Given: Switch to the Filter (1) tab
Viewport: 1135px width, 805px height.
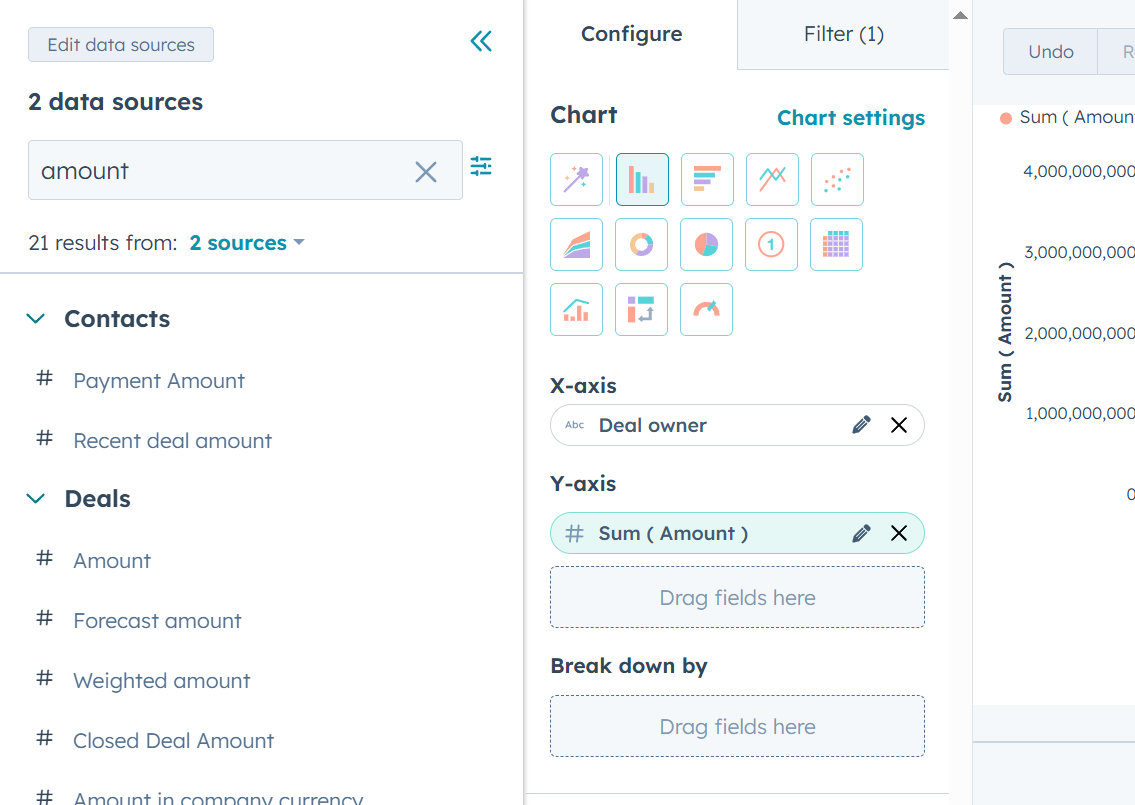Looking at the screenshot, I should [x=843, y=34].
